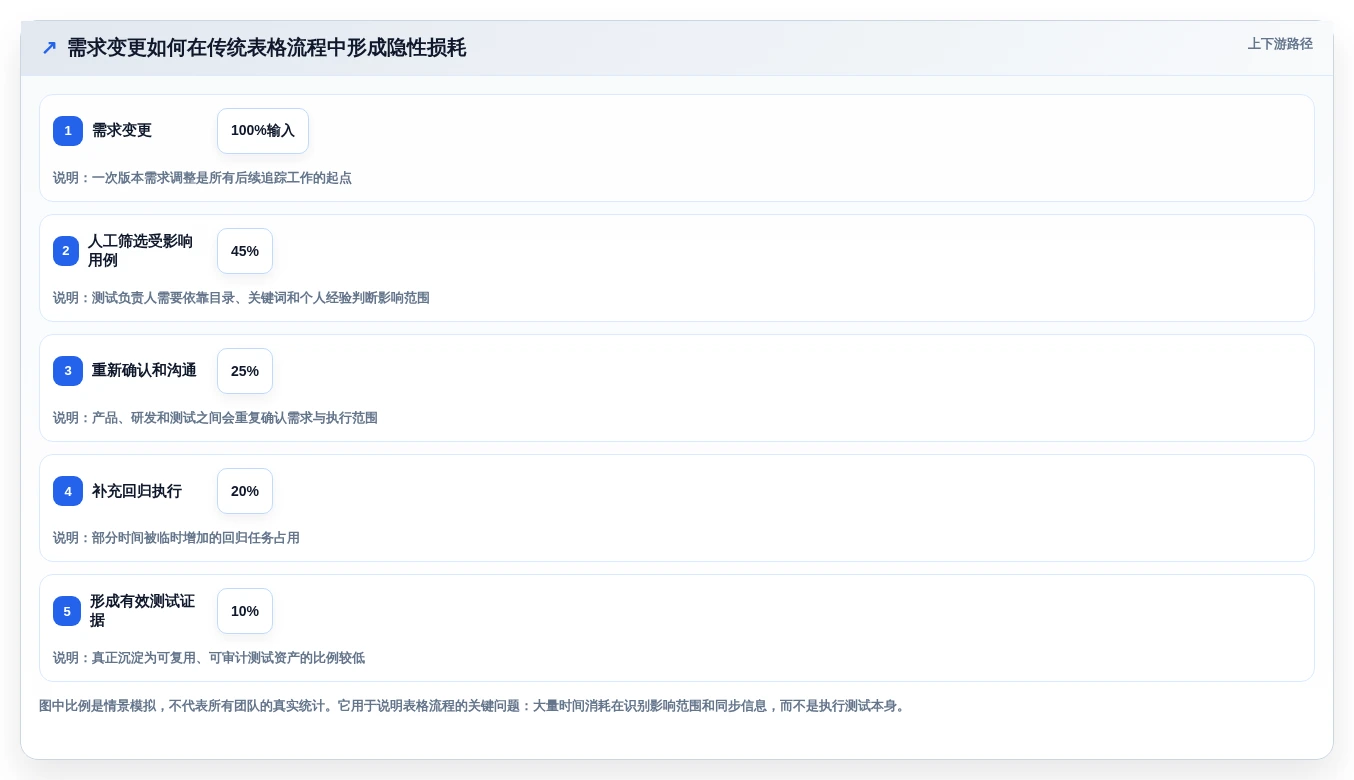The height and width of the screenshot is (780, 1354).
Task: Click description about 测试负责人需要依靠目录
Action: click(241, 298)
